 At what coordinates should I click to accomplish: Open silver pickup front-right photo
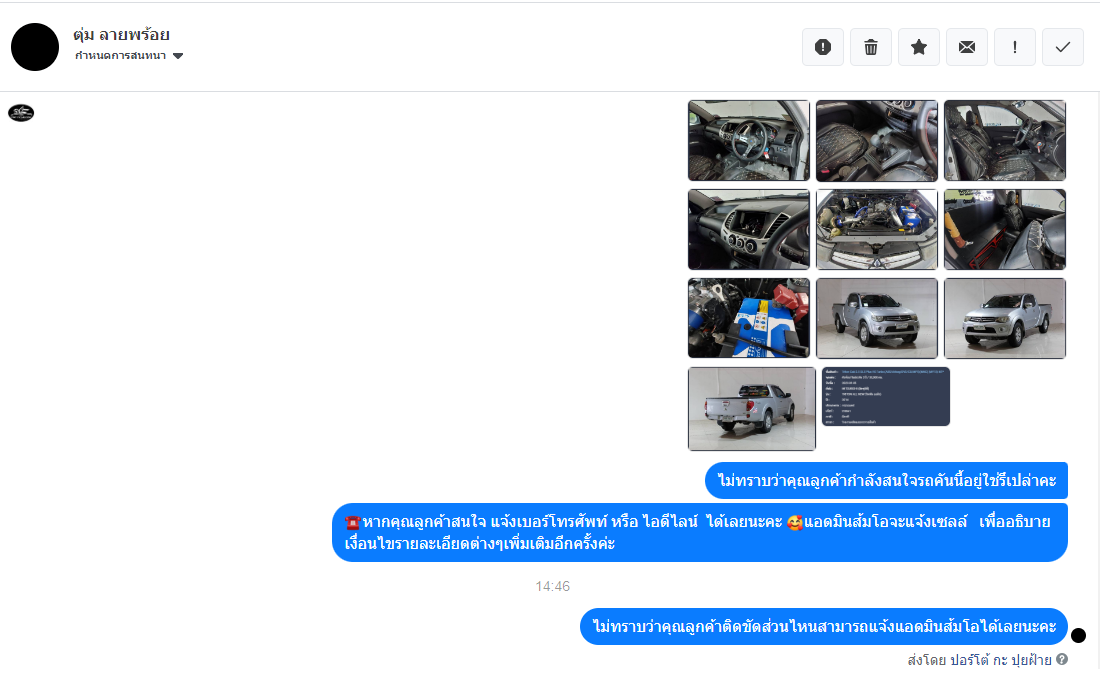pyautogui.click(x=1005, y=318)
